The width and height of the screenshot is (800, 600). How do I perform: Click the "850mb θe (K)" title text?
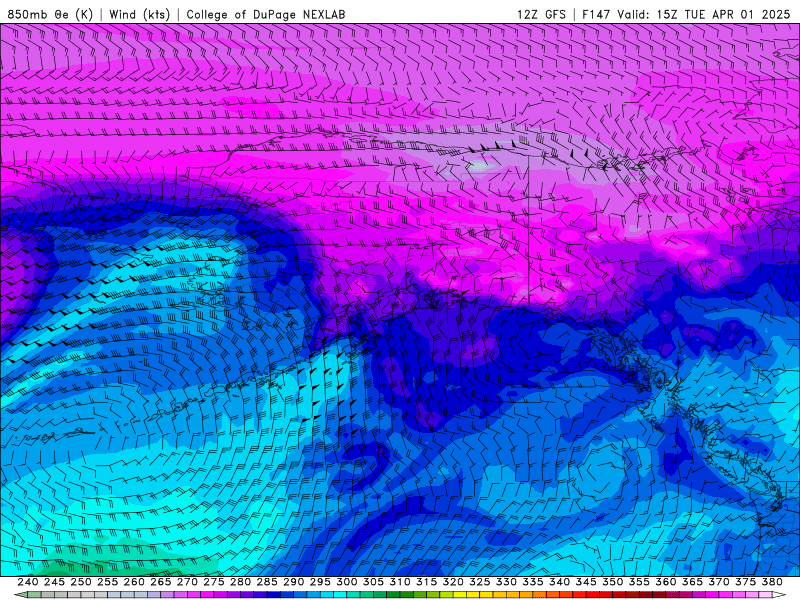coord(50,14)
